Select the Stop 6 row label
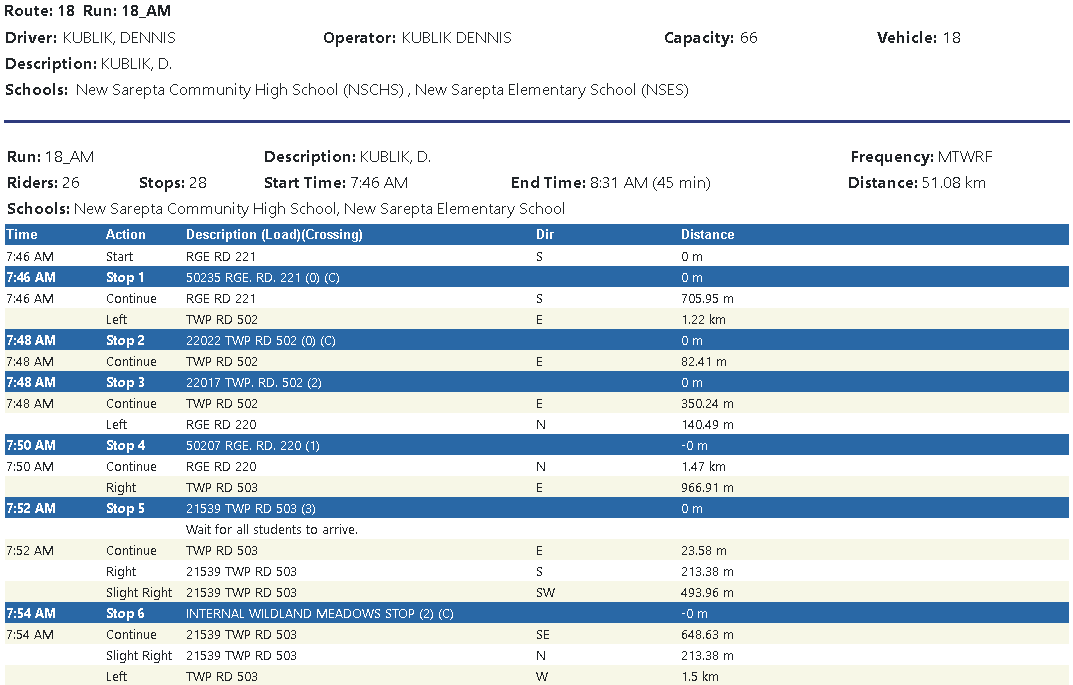The height and width of the screenshot is (685, 1073). [125, 613]
